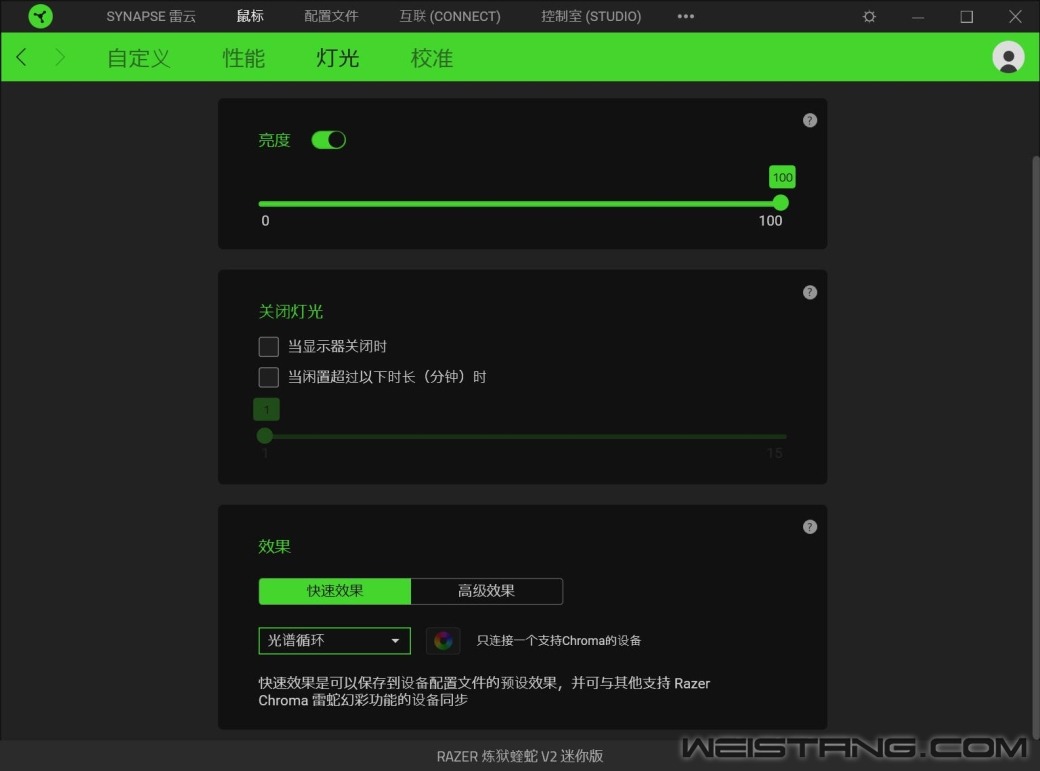Open the 配置文件 tab
Viewport: 1040px width, 771px height.
tap(331, 16)
